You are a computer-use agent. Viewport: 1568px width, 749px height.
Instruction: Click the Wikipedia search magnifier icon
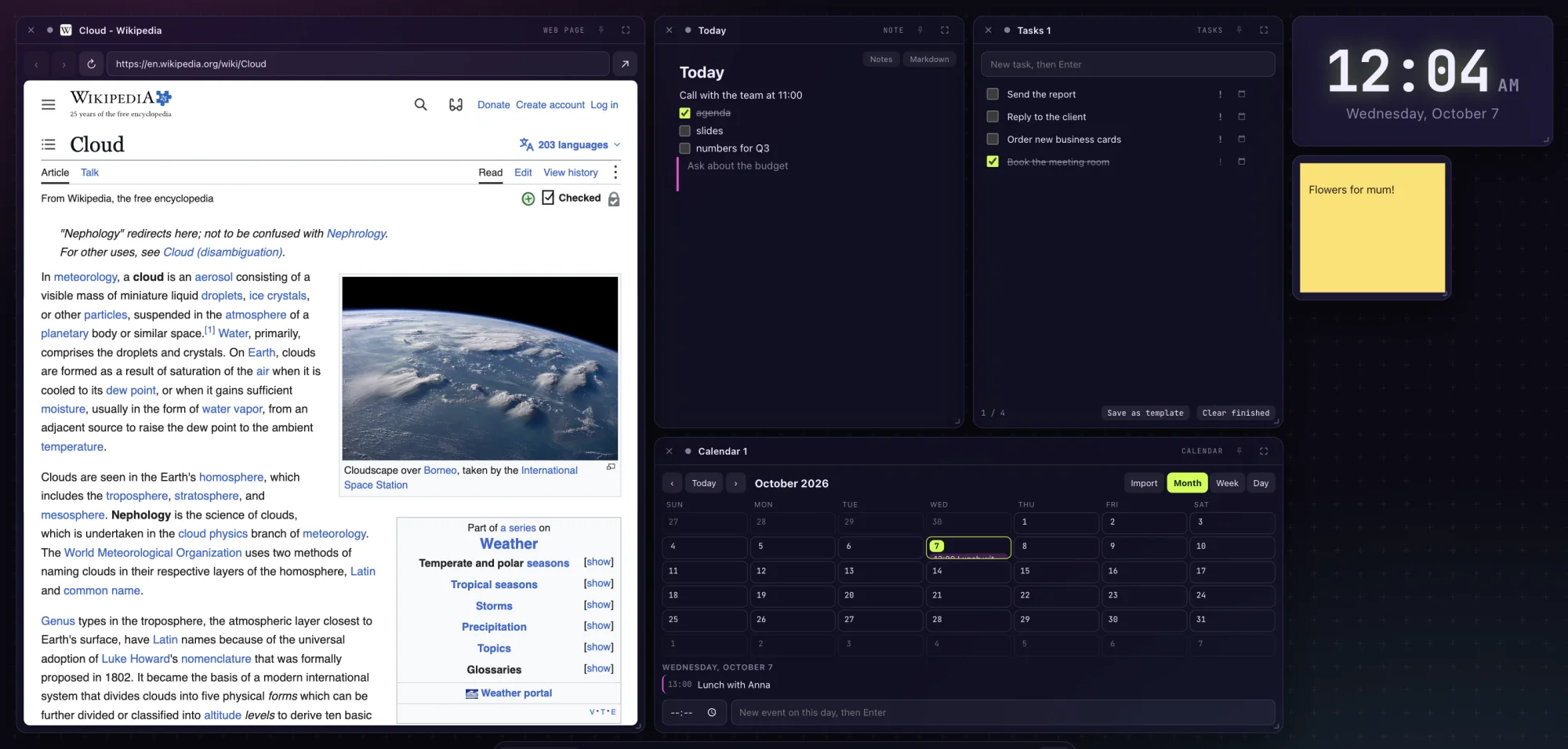pos(421,104)
